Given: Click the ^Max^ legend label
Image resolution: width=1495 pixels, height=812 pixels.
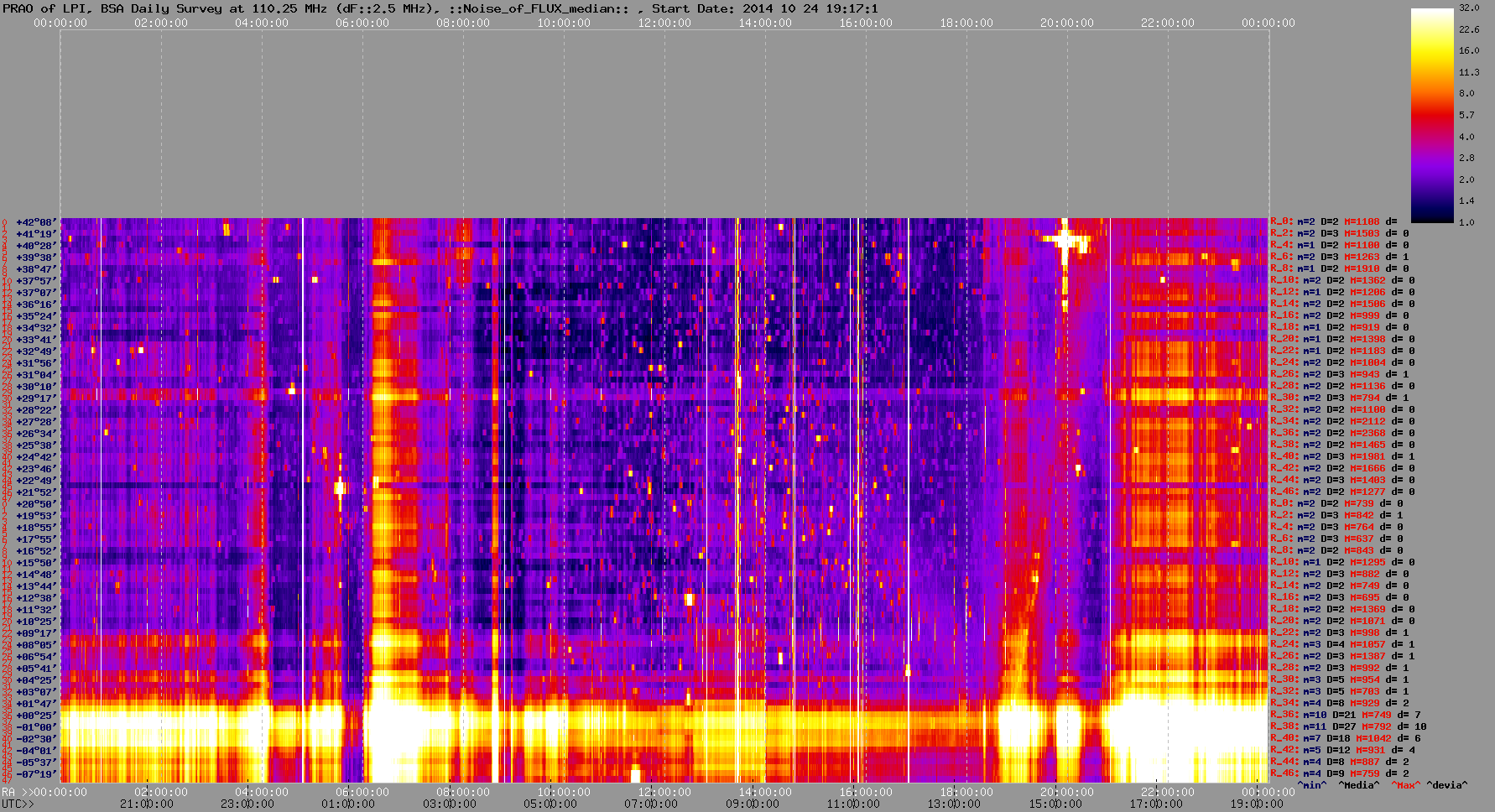Looking at the screenshot, I should [x=1405, y=785].
